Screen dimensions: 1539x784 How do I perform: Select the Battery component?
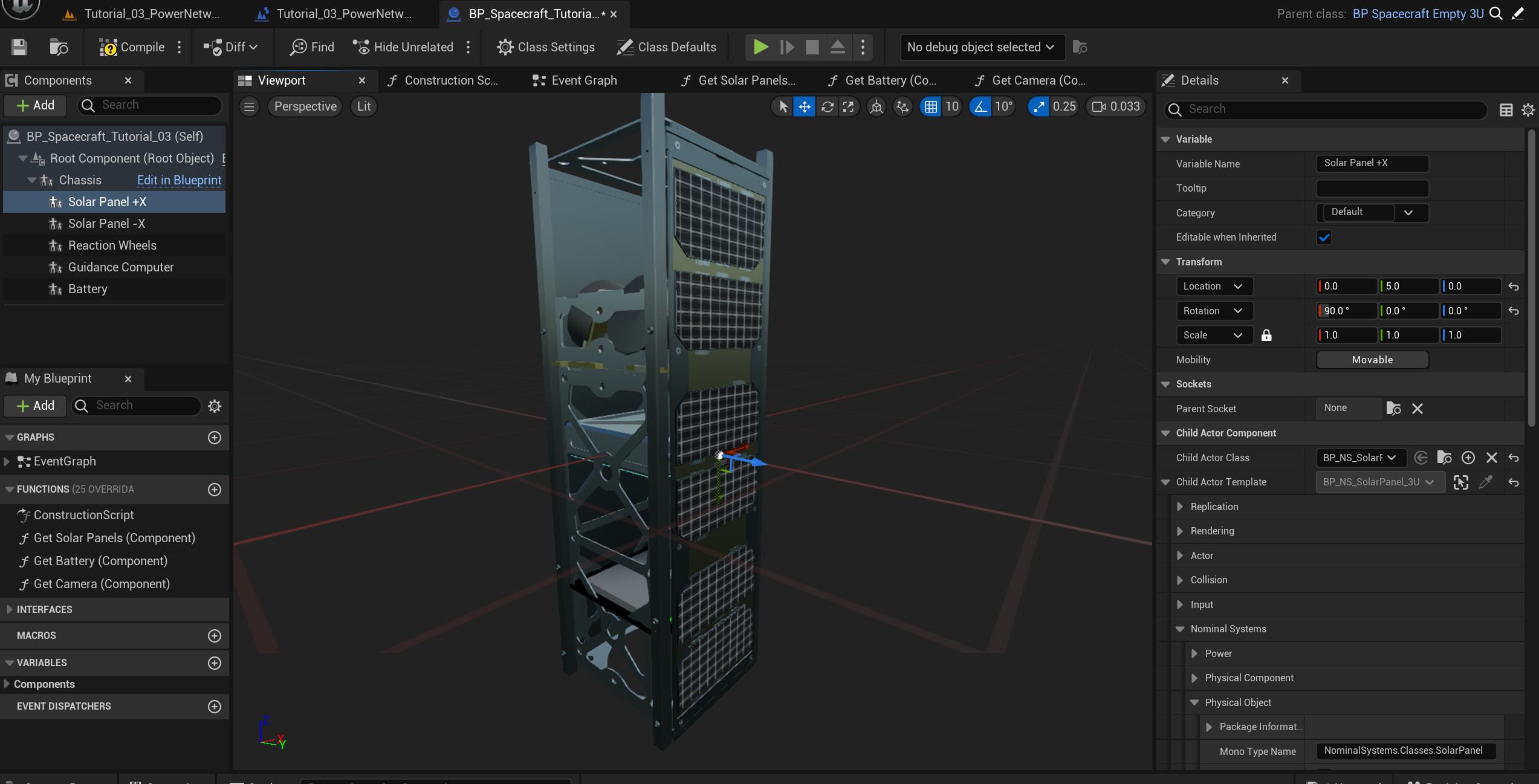click(88, 289)
